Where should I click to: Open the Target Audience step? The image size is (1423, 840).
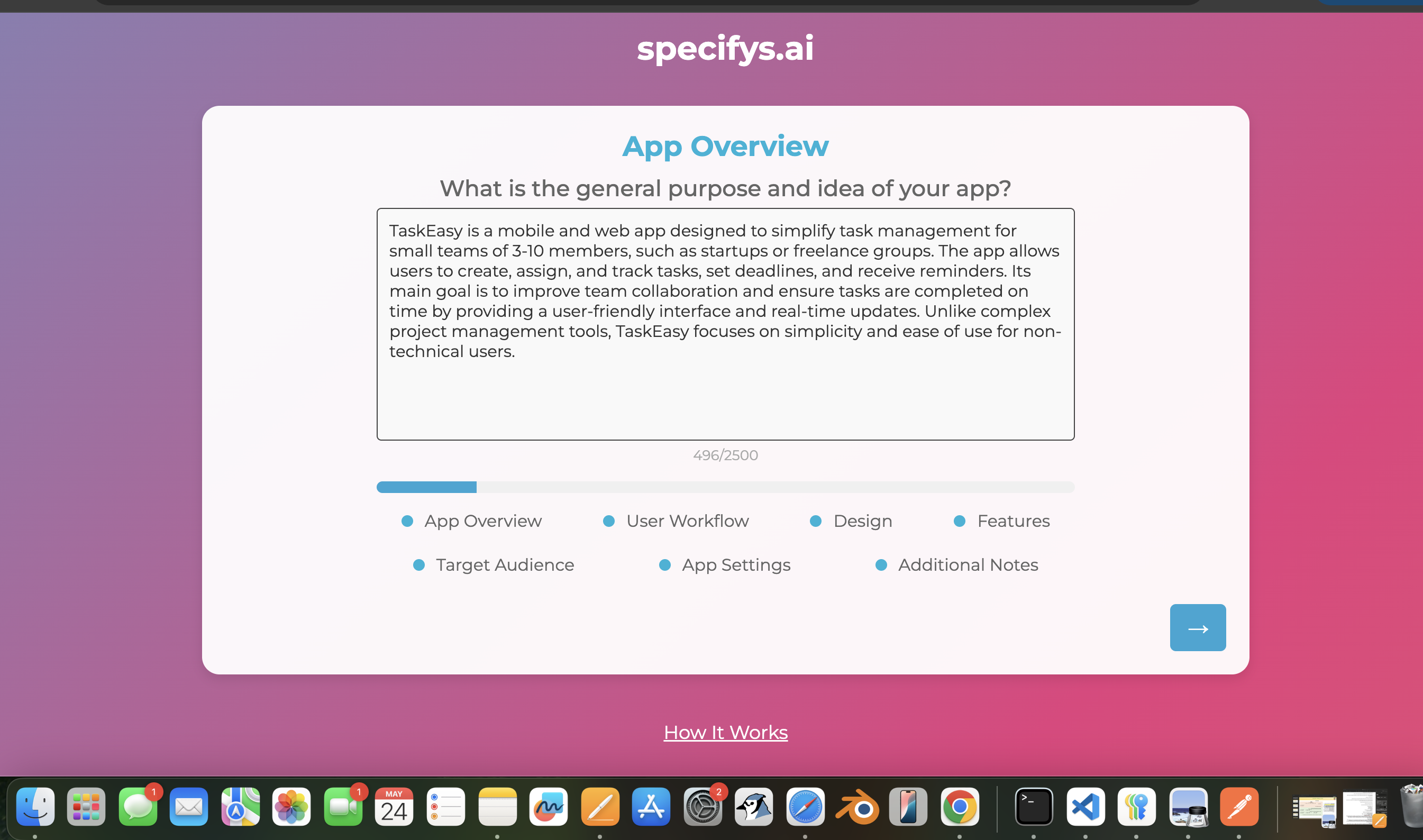(x=504, y=564)
